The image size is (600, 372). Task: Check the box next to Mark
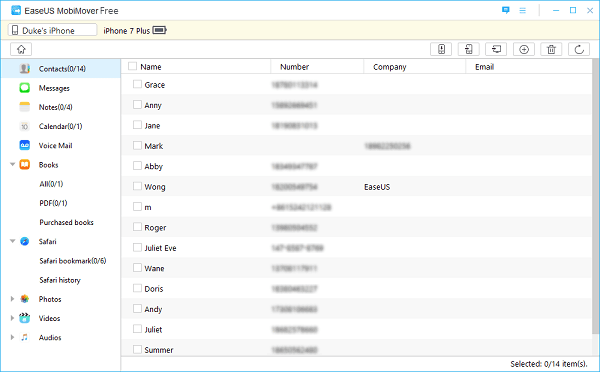point(137,145)
